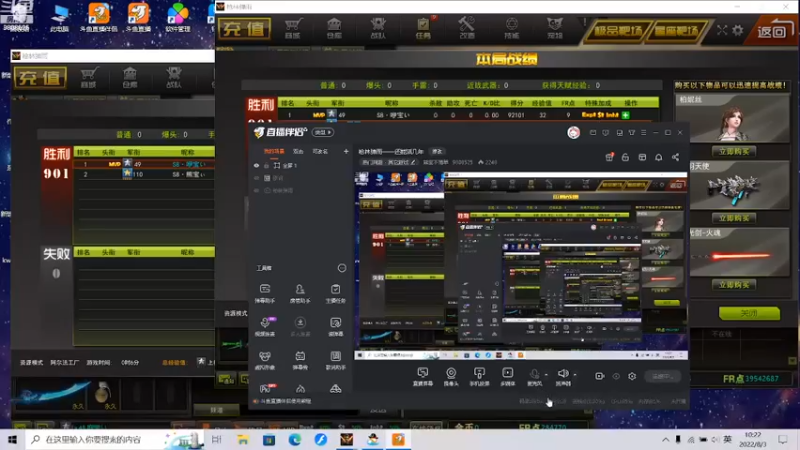Open the 仓库 warehouse icon in front game window
This screenshot has height=450, width=800.
tap(334, 28)
